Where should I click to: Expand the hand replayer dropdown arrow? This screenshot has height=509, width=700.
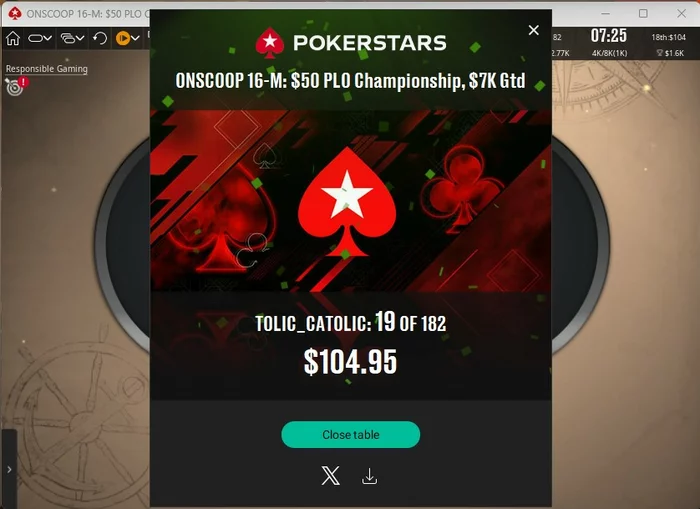click(x=135, y=38)
